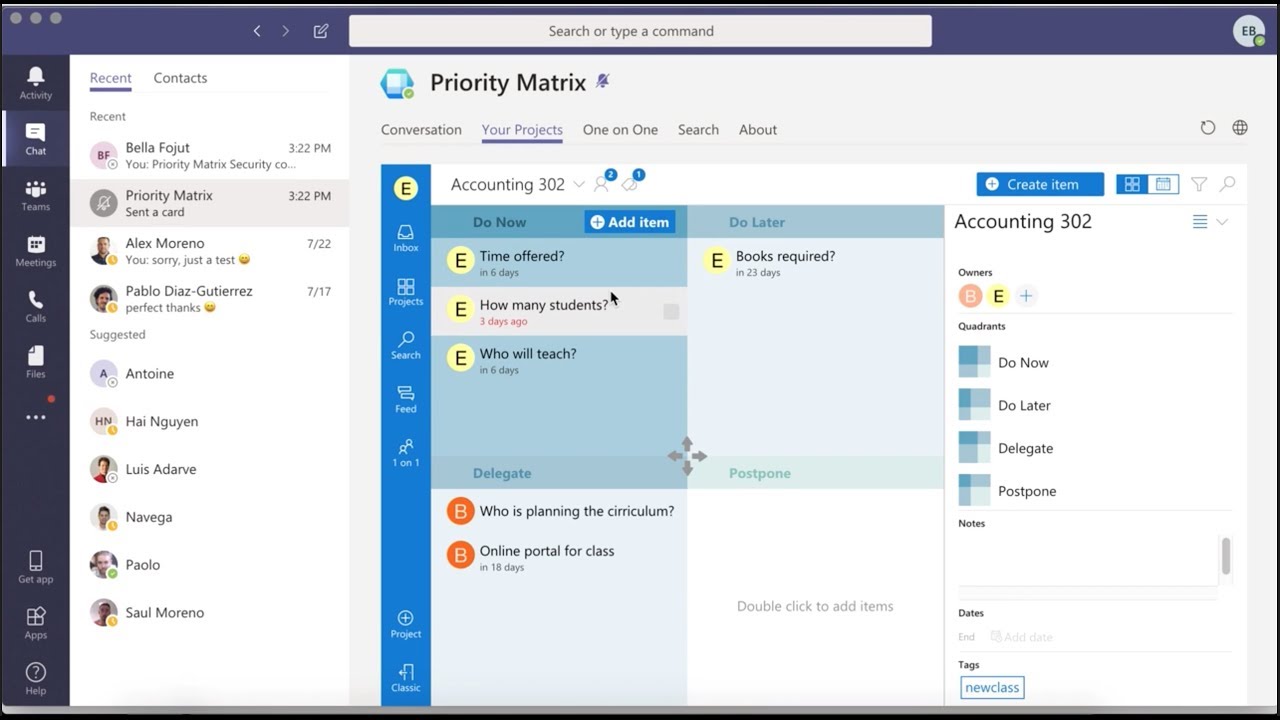Screen dimensions: 1280x720
Task: Open the 1 on 1 view
Action: (406, 453)
